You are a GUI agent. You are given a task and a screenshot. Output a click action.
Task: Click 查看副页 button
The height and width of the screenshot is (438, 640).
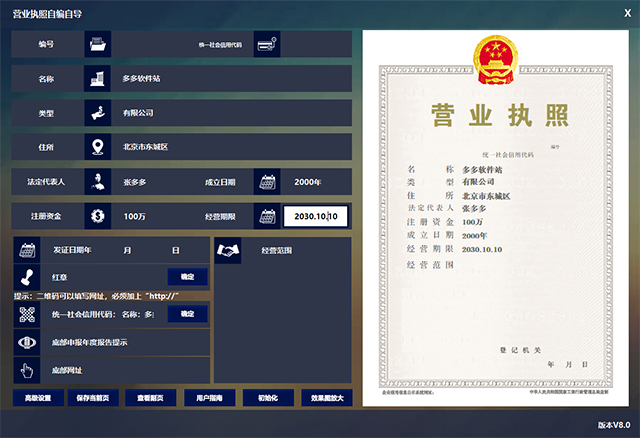[x=151, y=398]
